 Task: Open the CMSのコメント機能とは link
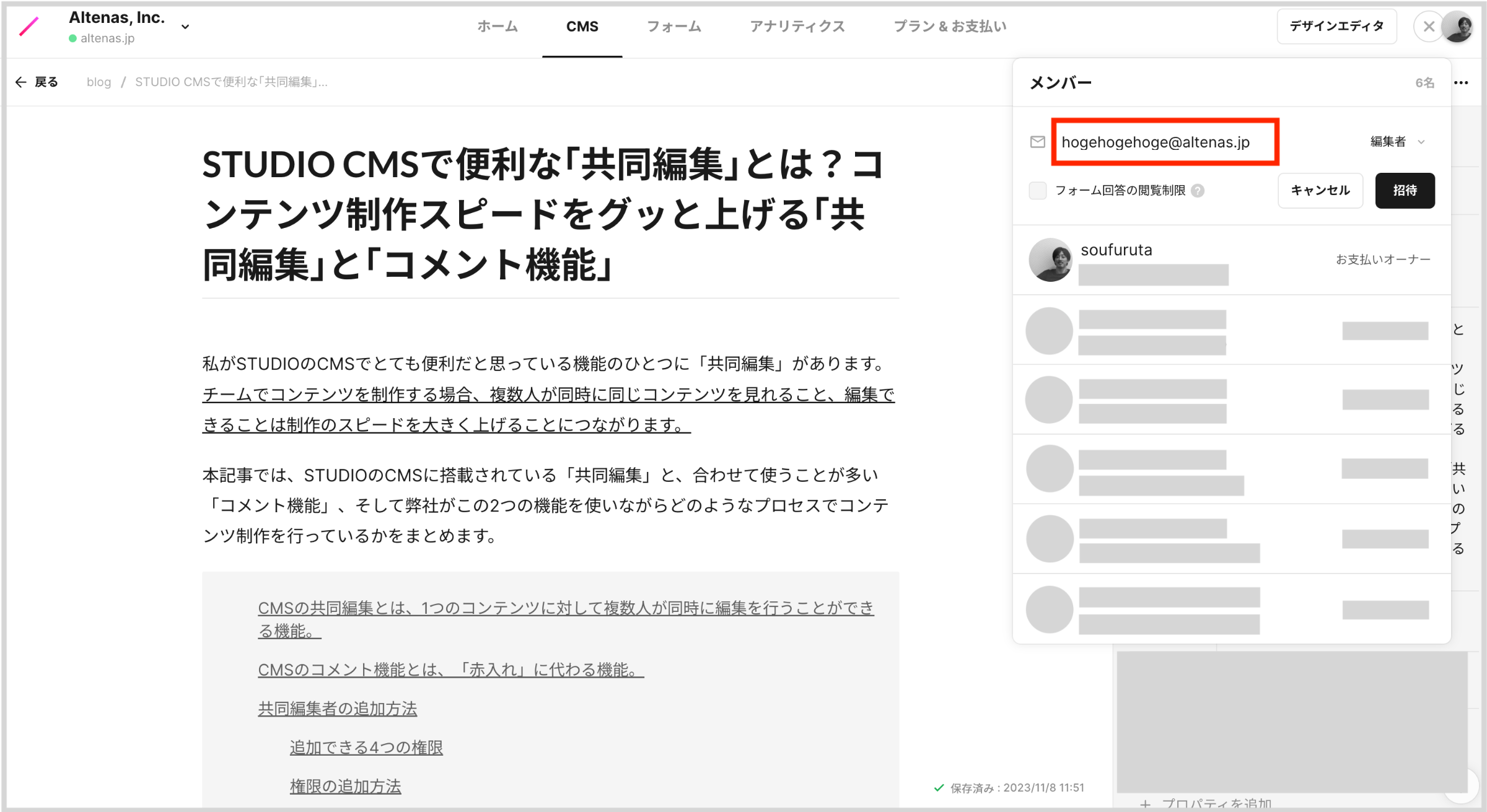click(x=451, y=670)
